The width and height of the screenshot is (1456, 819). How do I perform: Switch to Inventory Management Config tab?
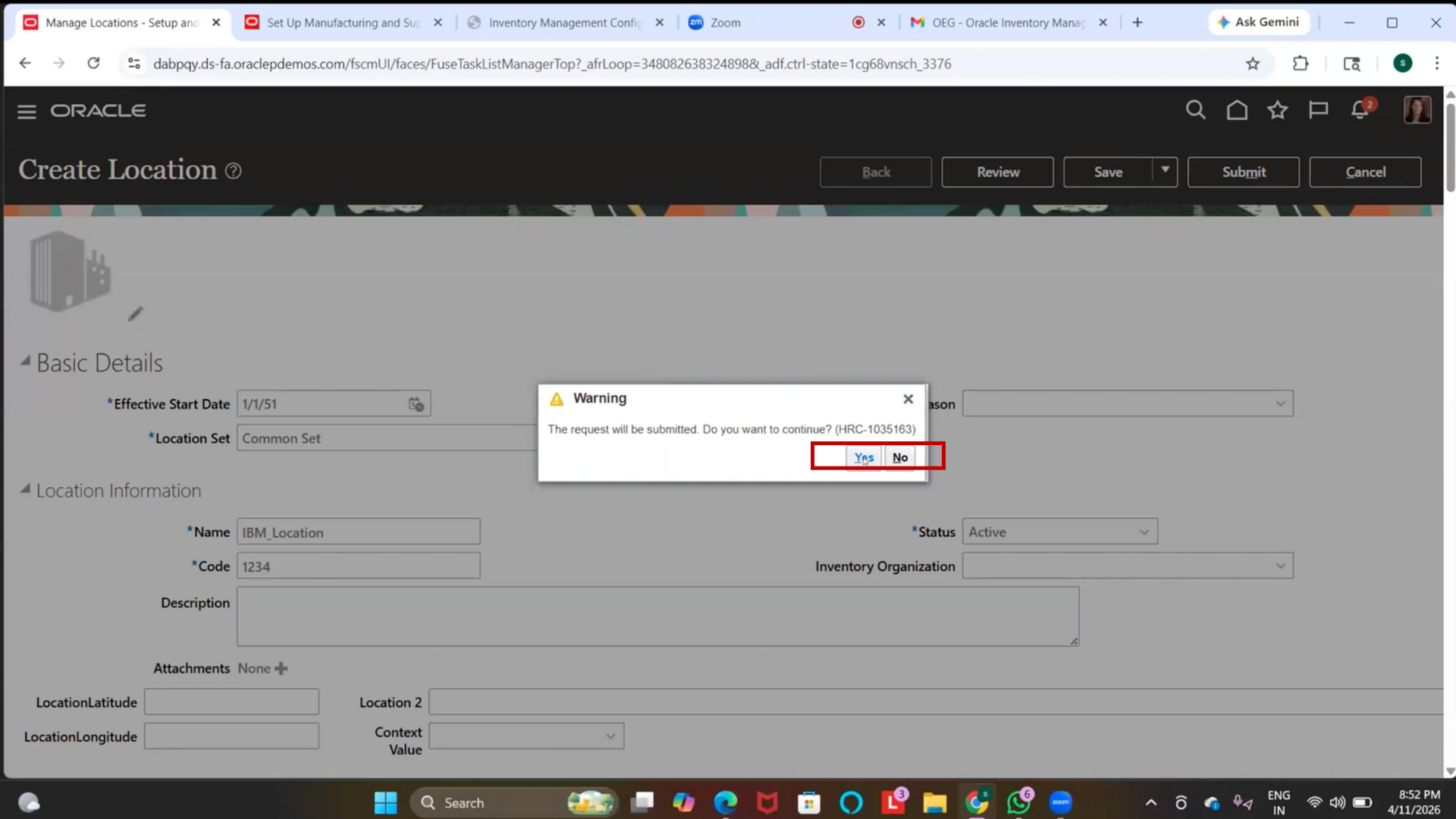tap(565, 23)
